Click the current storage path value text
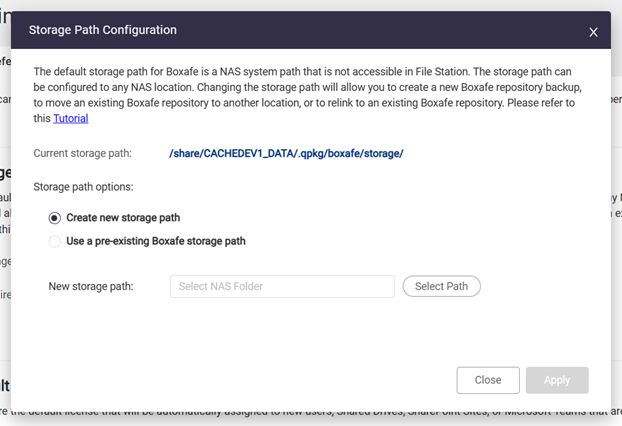The width and height of the screenshot is (622, 426). point(286,153)
